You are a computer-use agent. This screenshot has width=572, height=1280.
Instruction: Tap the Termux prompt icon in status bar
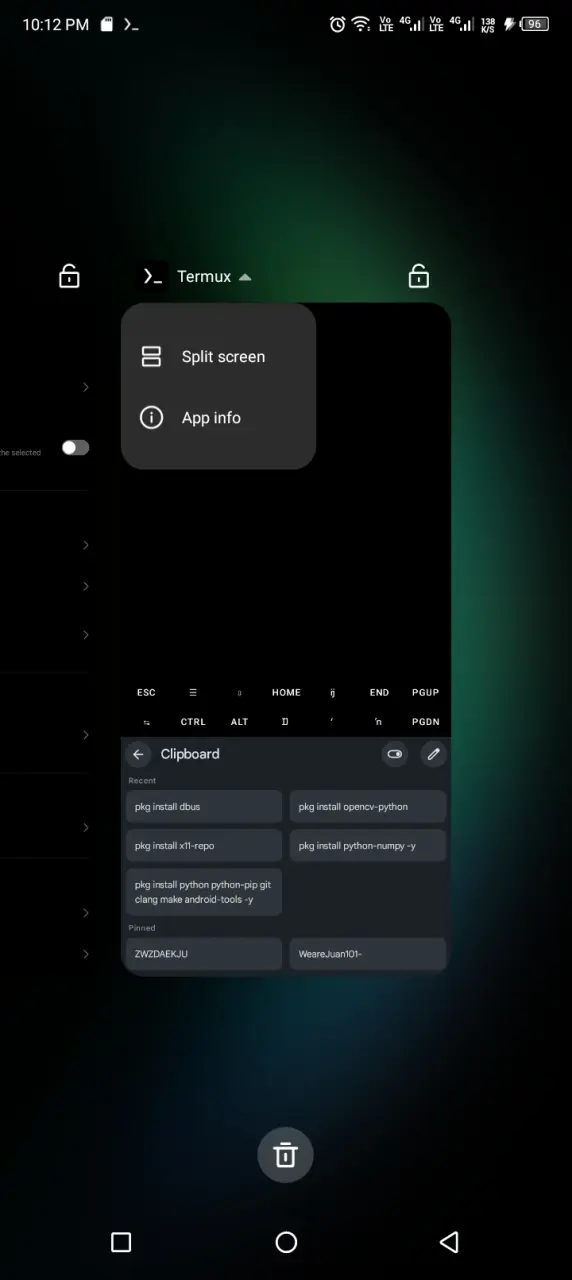click(131, 24)
